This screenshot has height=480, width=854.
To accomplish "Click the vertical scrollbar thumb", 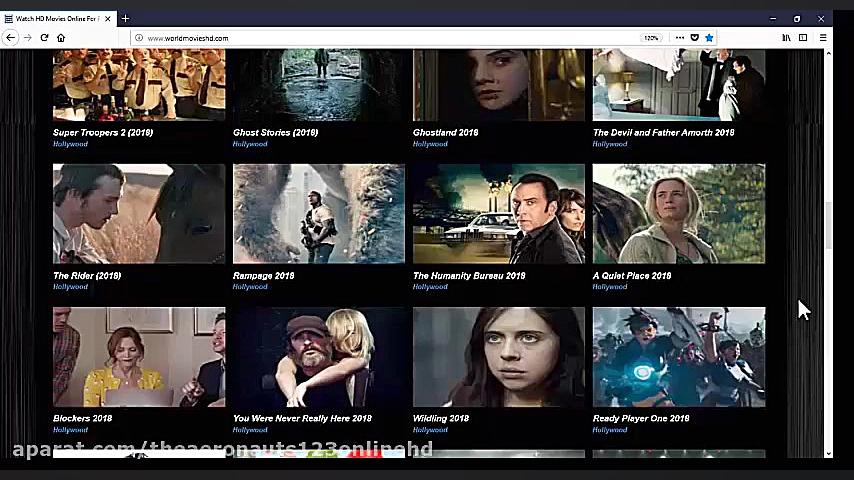I will [x=828, y=226].
